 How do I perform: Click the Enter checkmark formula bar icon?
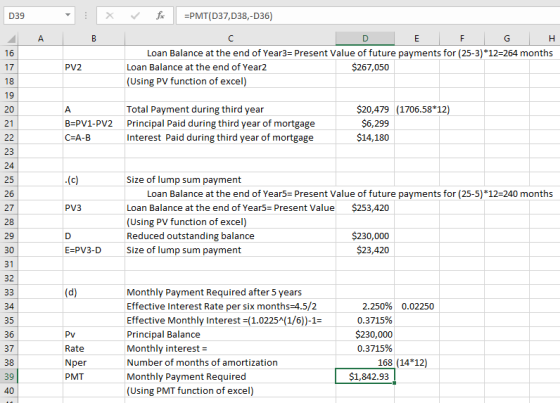click(x=135, y=16)
